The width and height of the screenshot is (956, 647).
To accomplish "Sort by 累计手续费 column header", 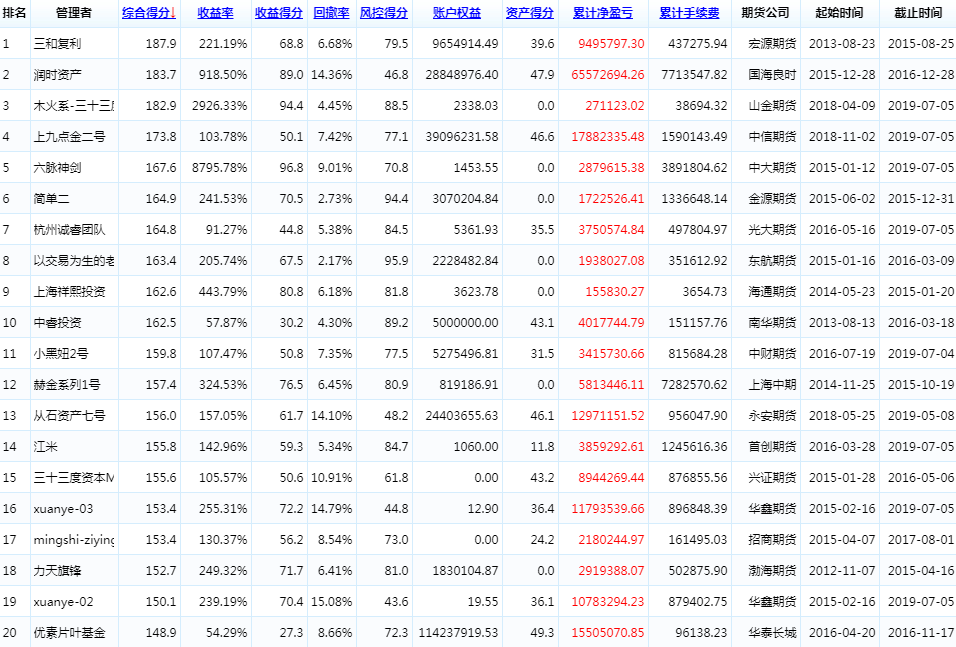I will (689, 13).
